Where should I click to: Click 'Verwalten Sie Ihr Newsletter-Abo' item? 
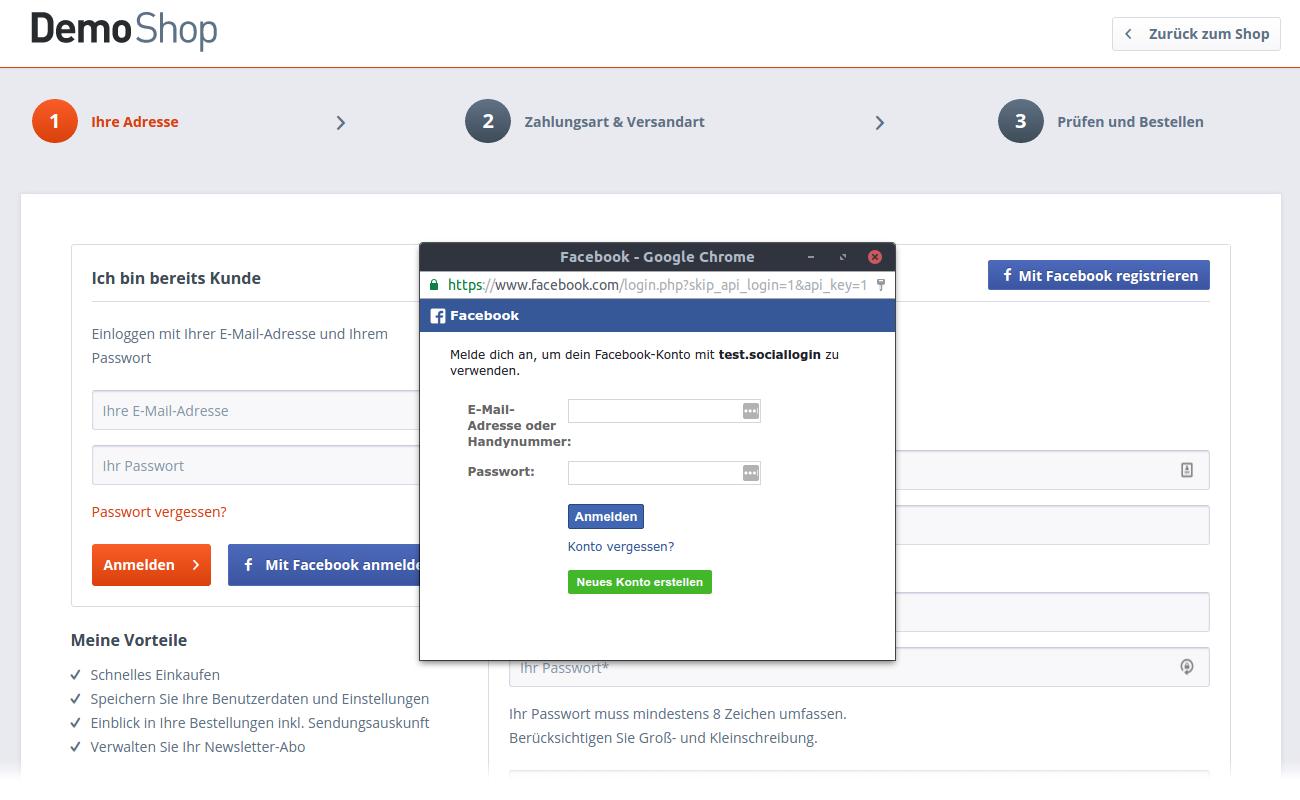click(198, 747)
